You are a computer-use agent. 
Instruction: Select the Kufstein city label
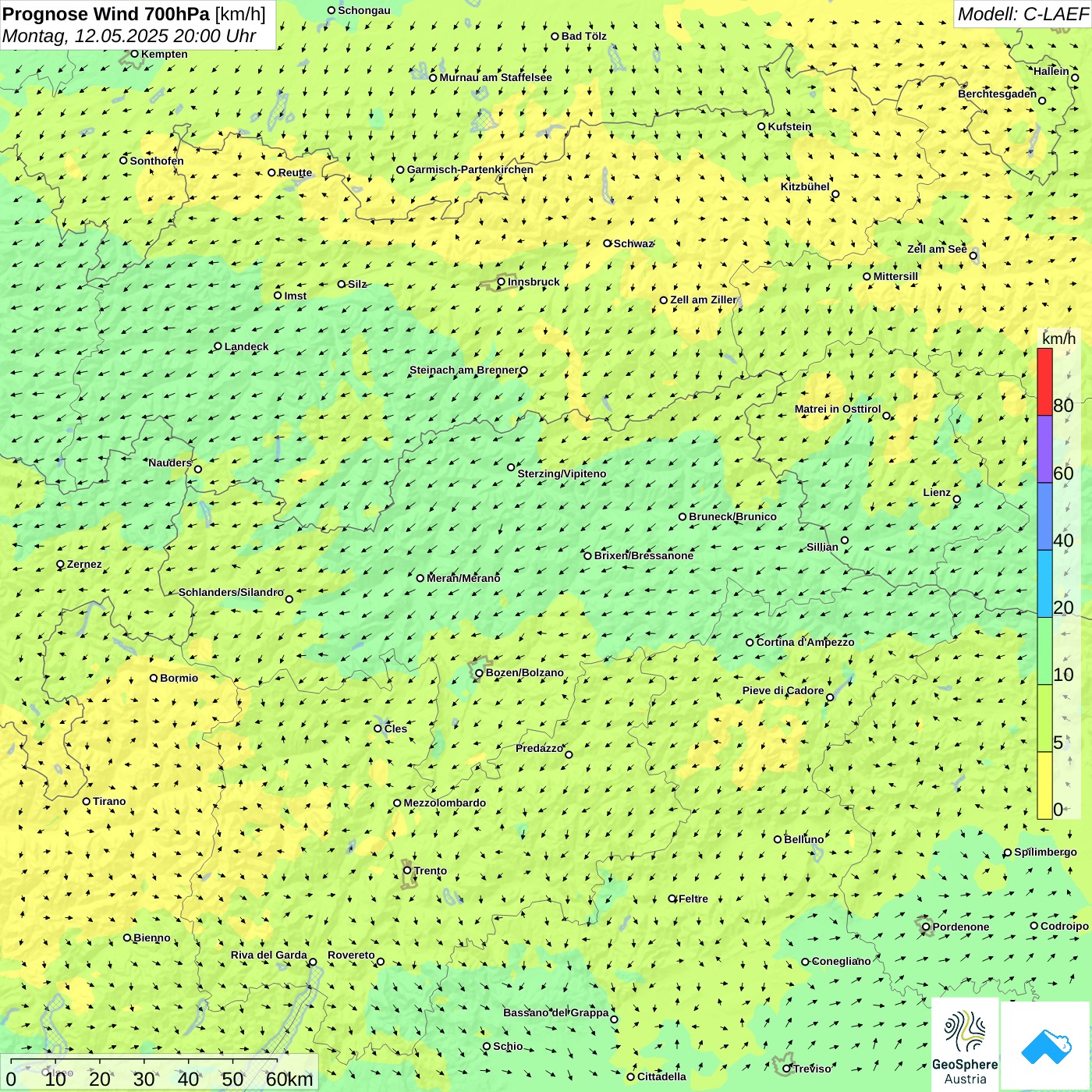pyautogui.click(x=789, y=127)
